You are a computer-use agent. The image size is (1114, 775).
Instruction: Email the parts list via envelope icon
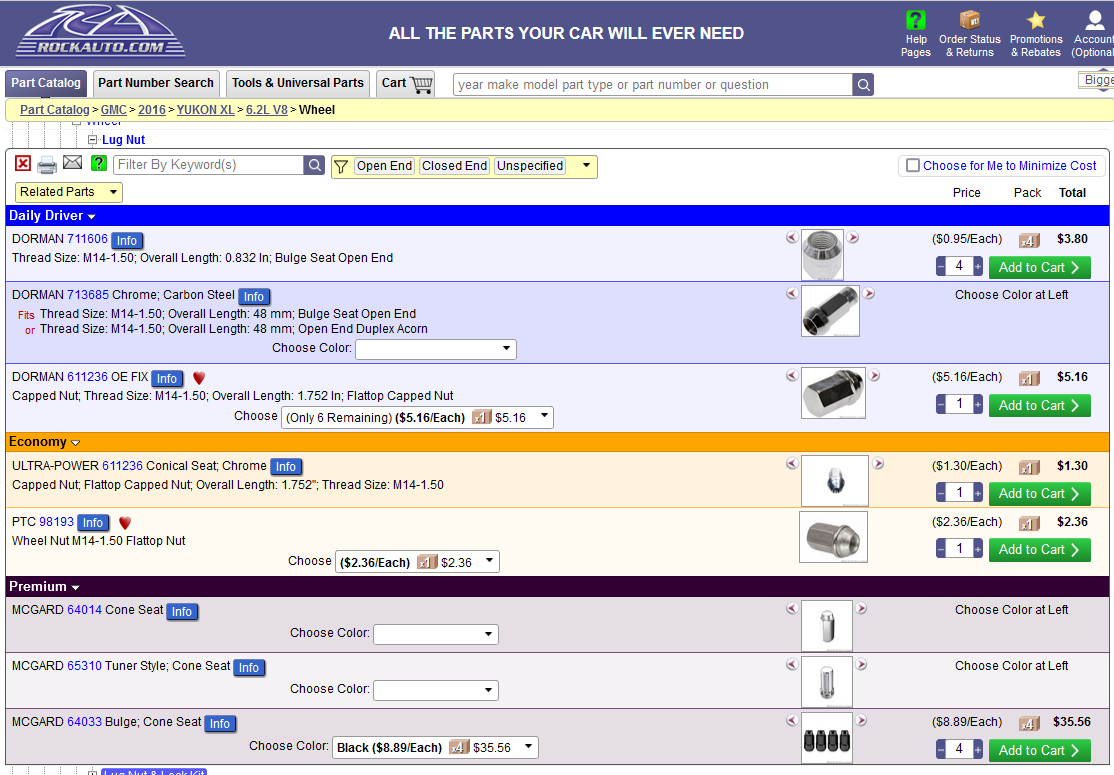click(72, 163)
